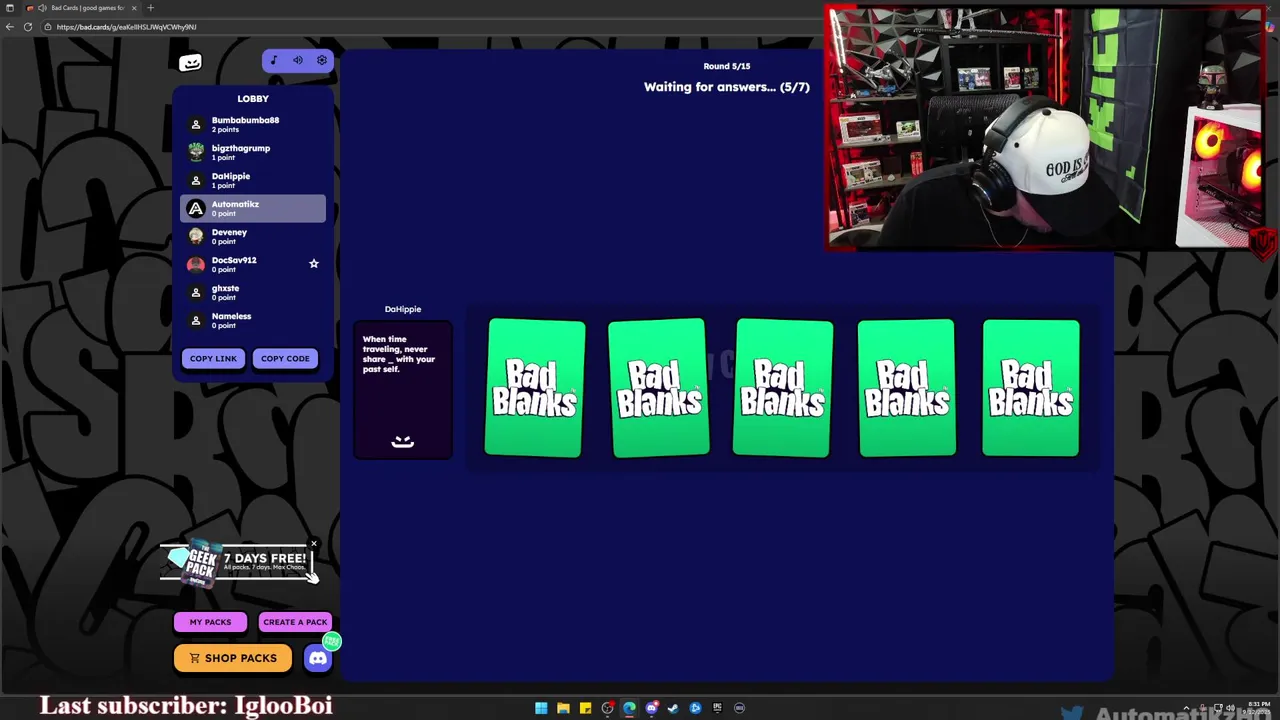Click ghxste's avatar icon

[x=196, y=292]
